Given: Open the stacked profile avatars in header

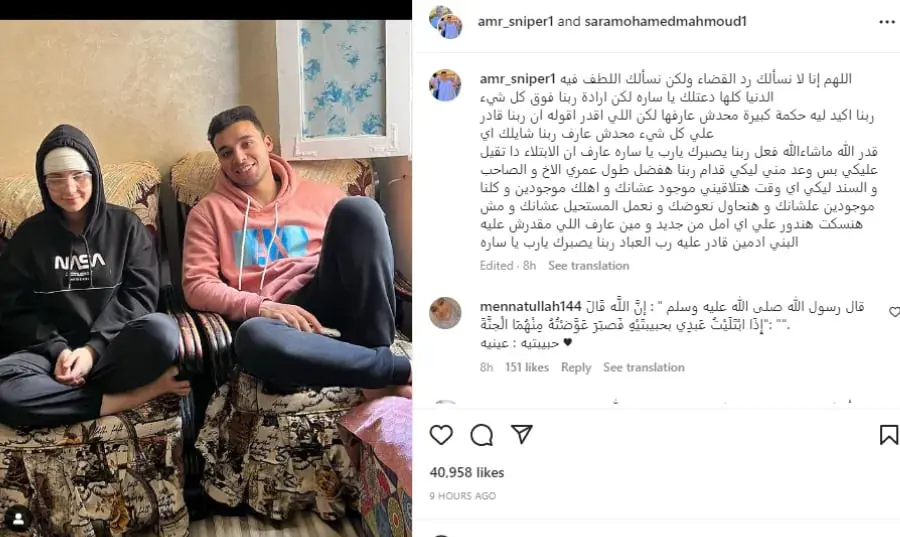Looking at the screenshot, I should click(445, 22).
